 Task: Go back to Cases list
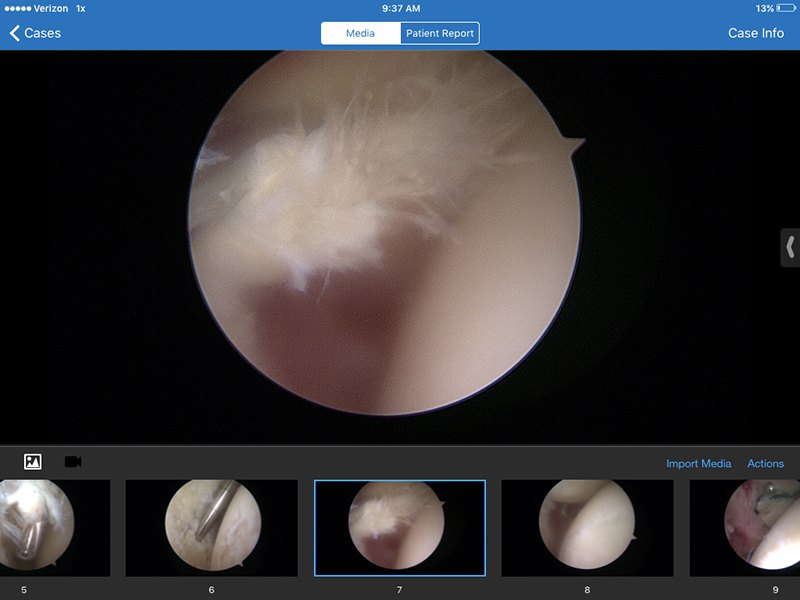tap(35, 33)
